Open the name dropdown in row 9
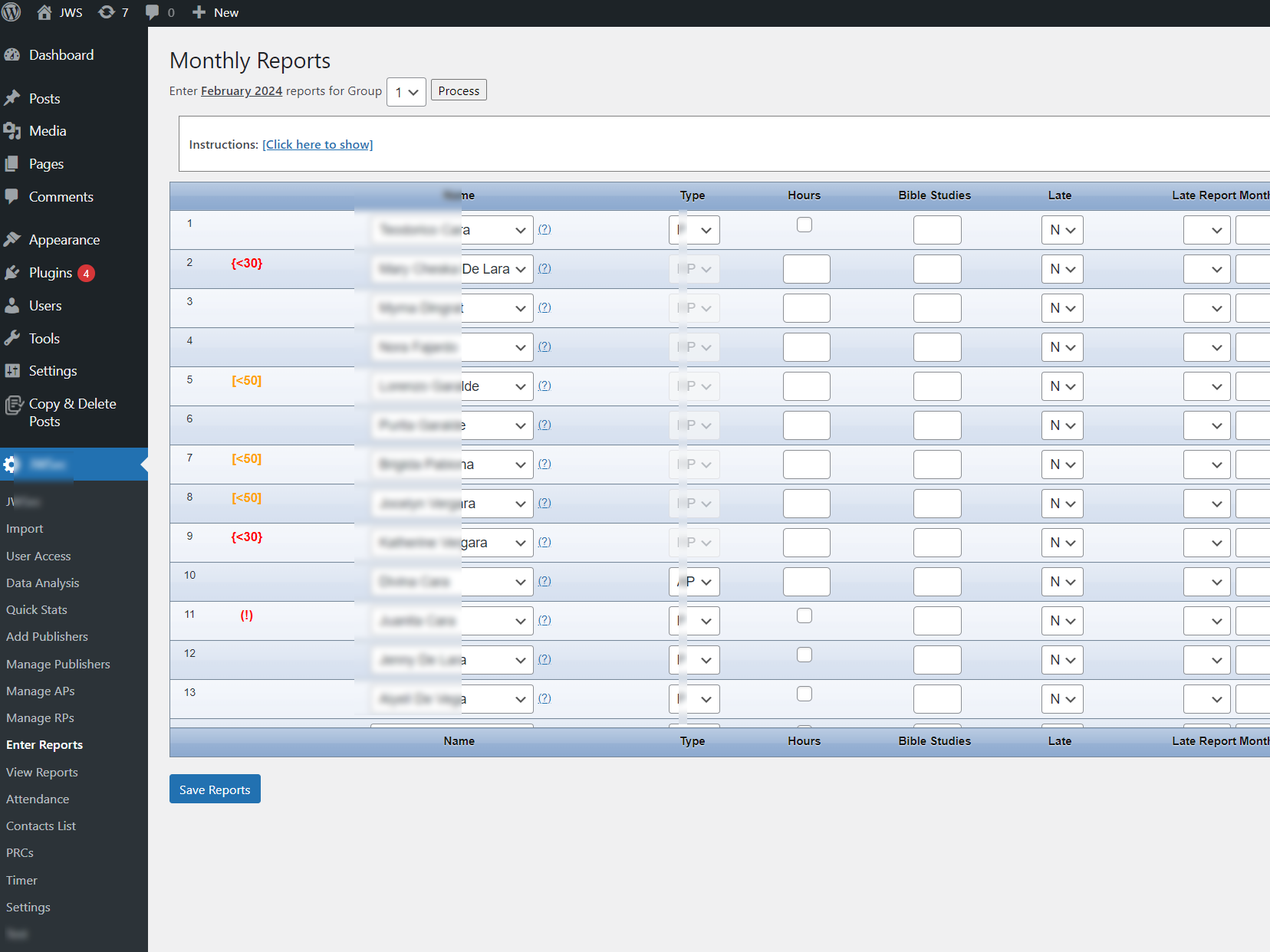The height and width of the screenshot is (952, 1270). pos(452,543)
